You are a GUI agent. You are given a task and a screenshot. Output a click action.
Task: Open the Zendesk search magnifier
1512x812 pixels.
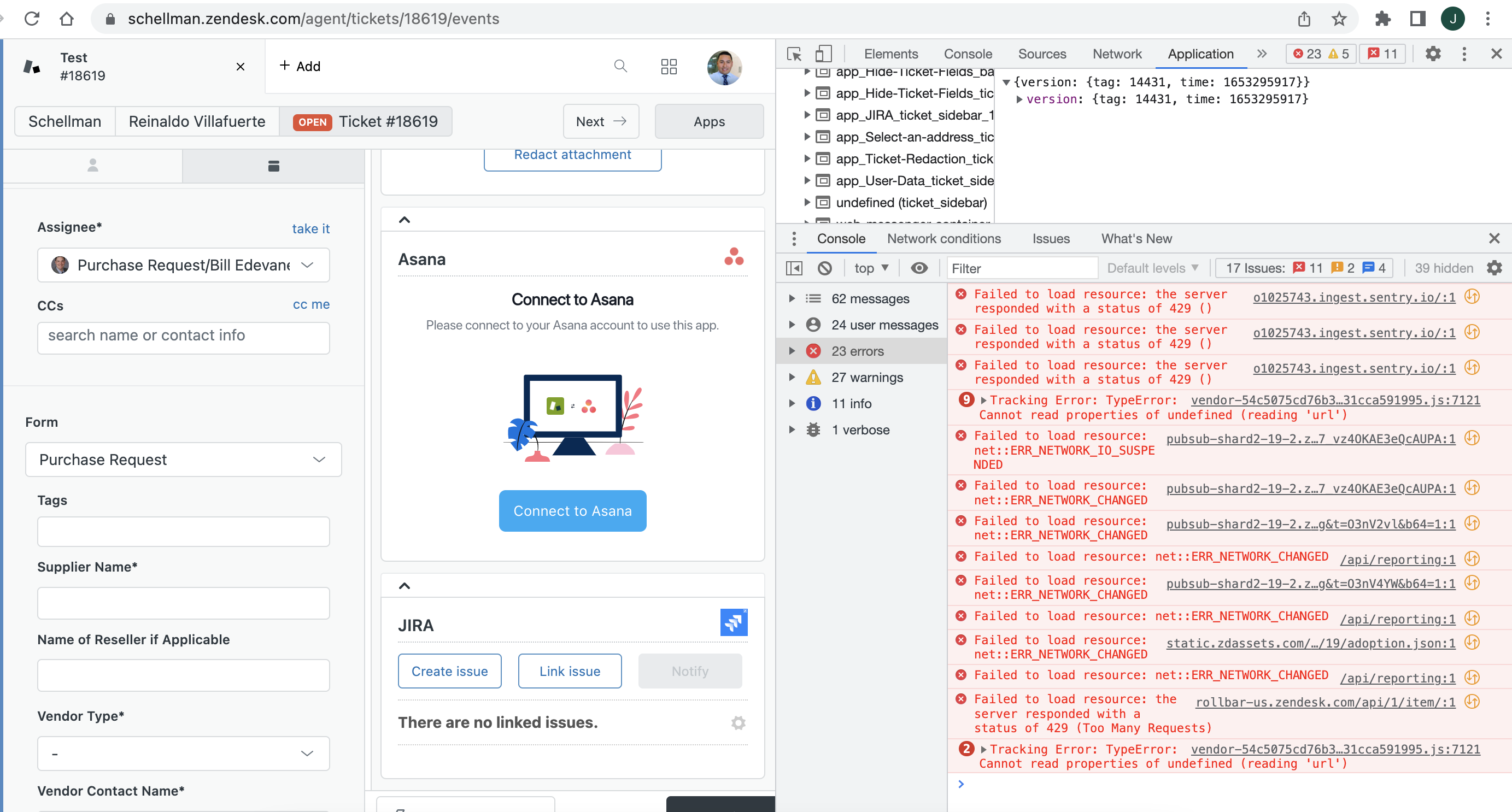tap(620, 66)
